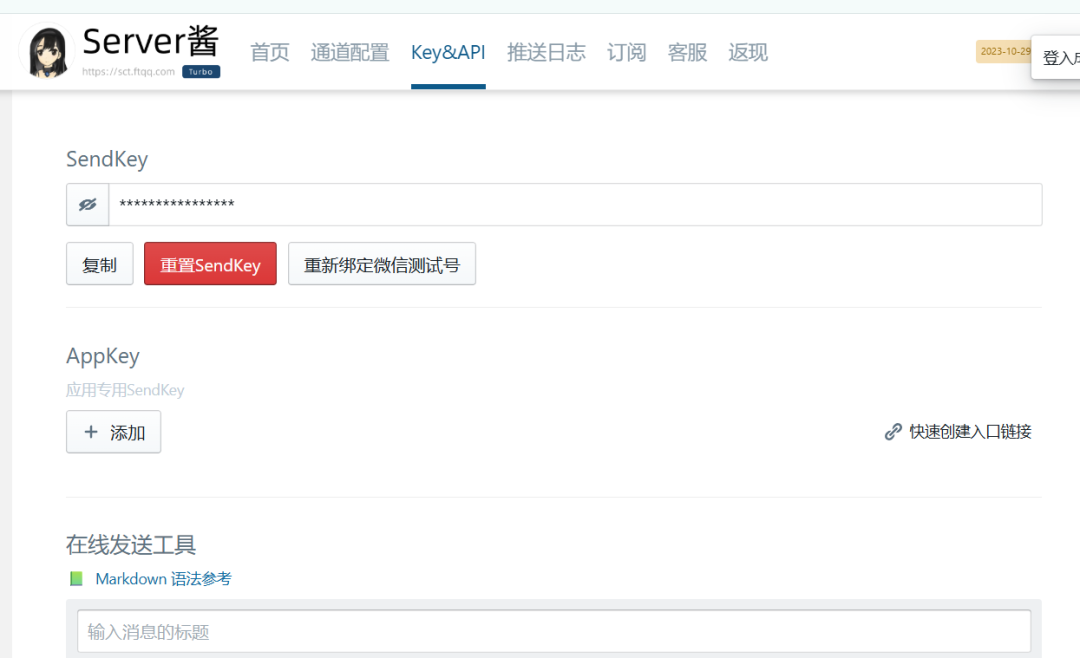
Task: Click the 复制 copy button
Action: [99, 263]
